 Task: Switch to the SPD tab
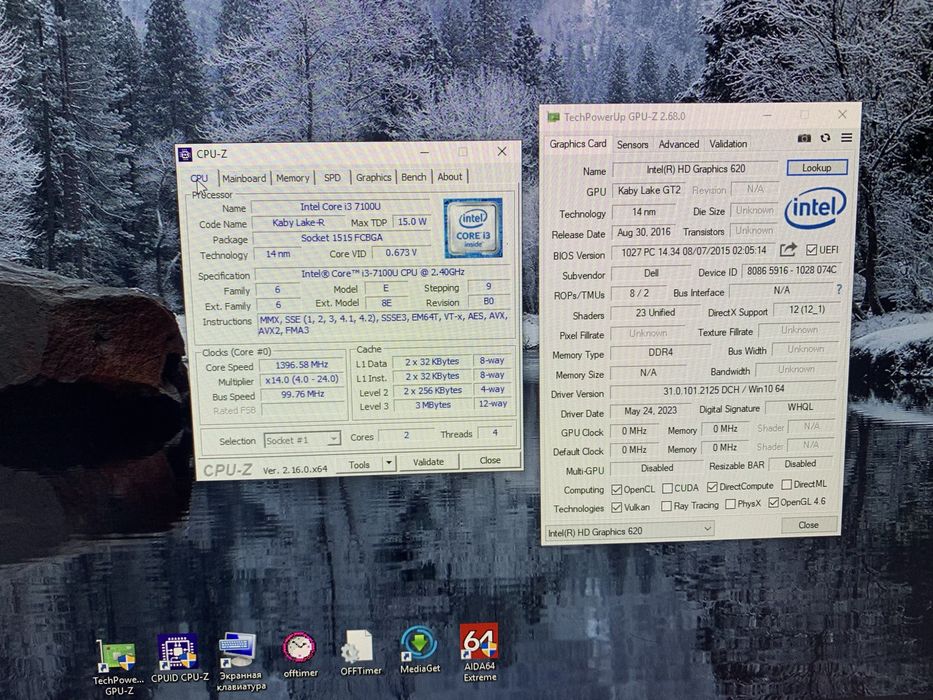pyautogui.click(x=332, y=177)
